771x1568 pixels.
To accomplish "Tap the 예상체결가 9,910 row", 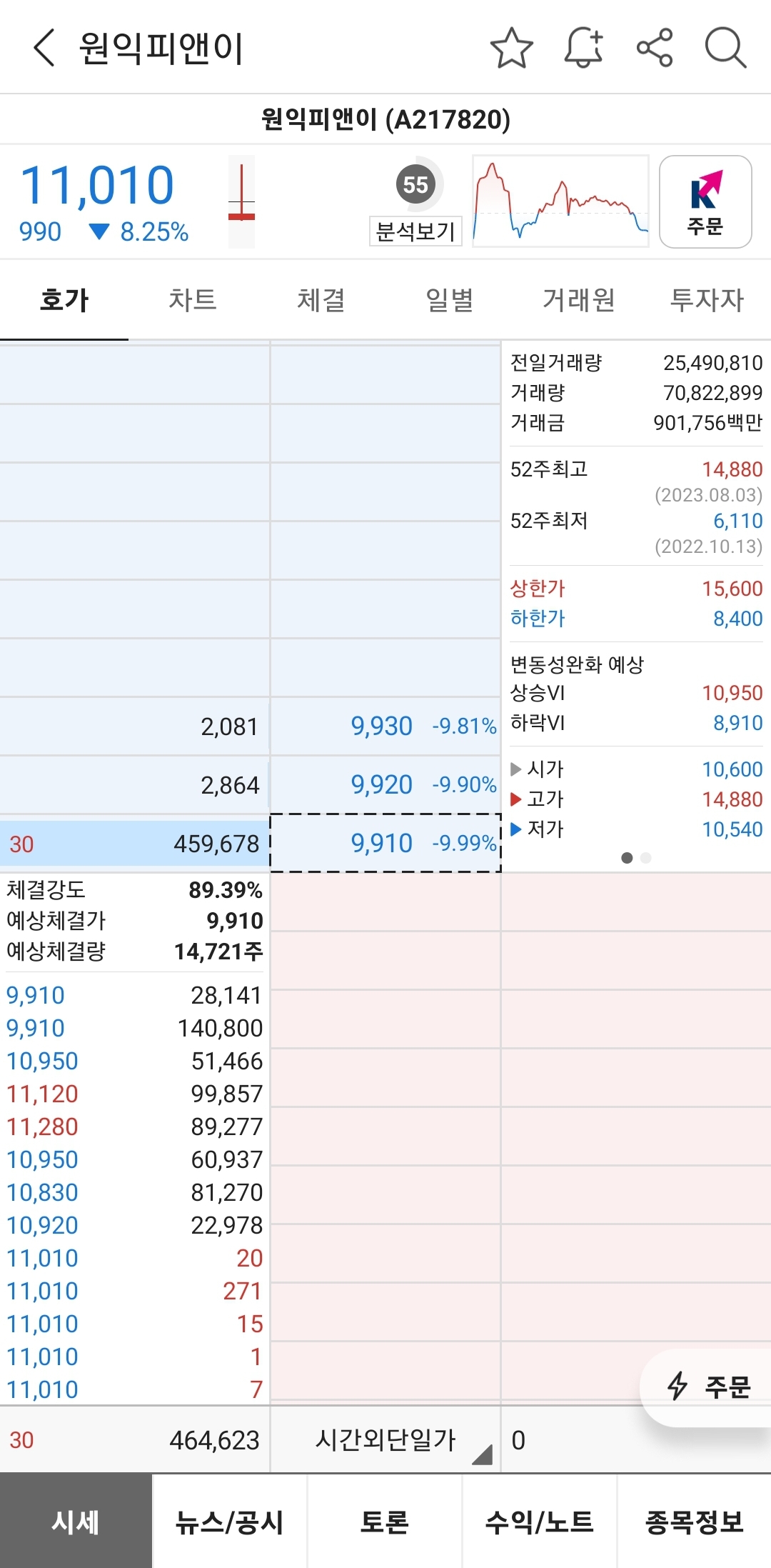I will pos(135,921).
